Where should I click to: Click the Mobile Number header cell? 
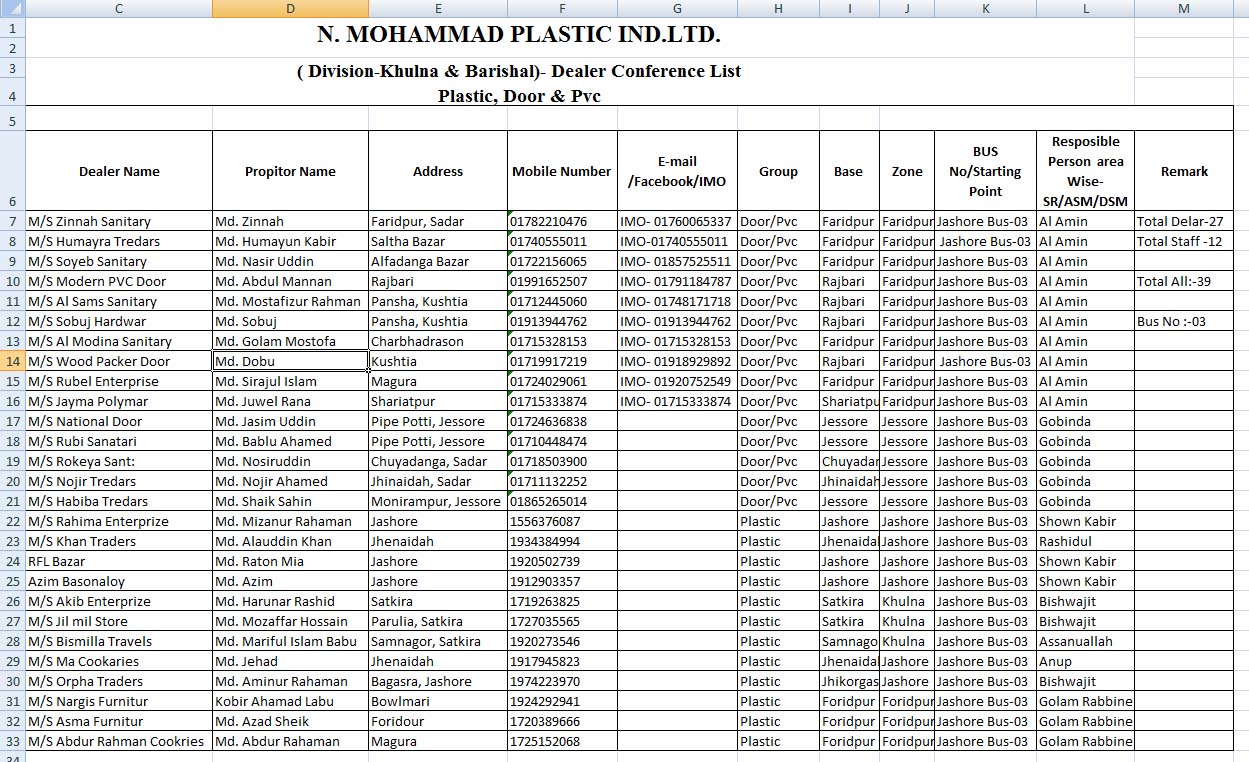[561, 171]
